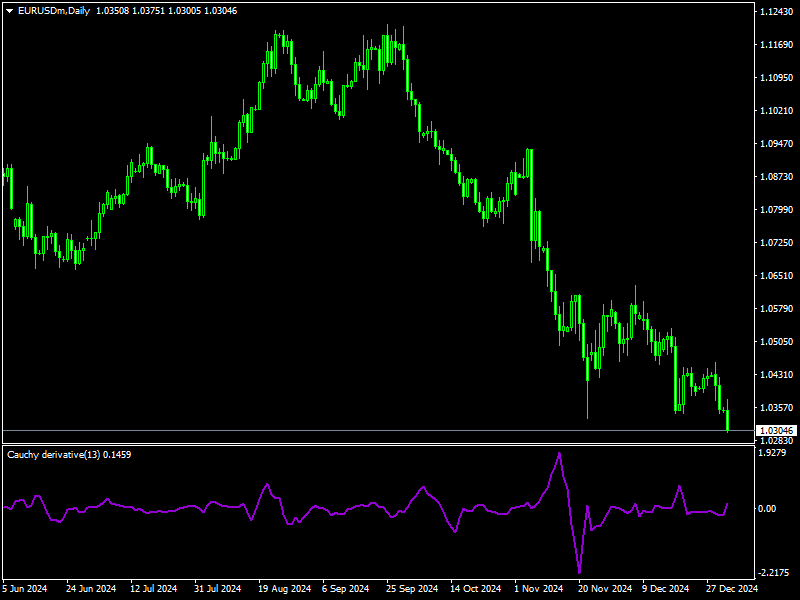This screenshot has height=600, width=800.
Task: Select the 0.00 zero level of indicator
Action: point(766,508)
